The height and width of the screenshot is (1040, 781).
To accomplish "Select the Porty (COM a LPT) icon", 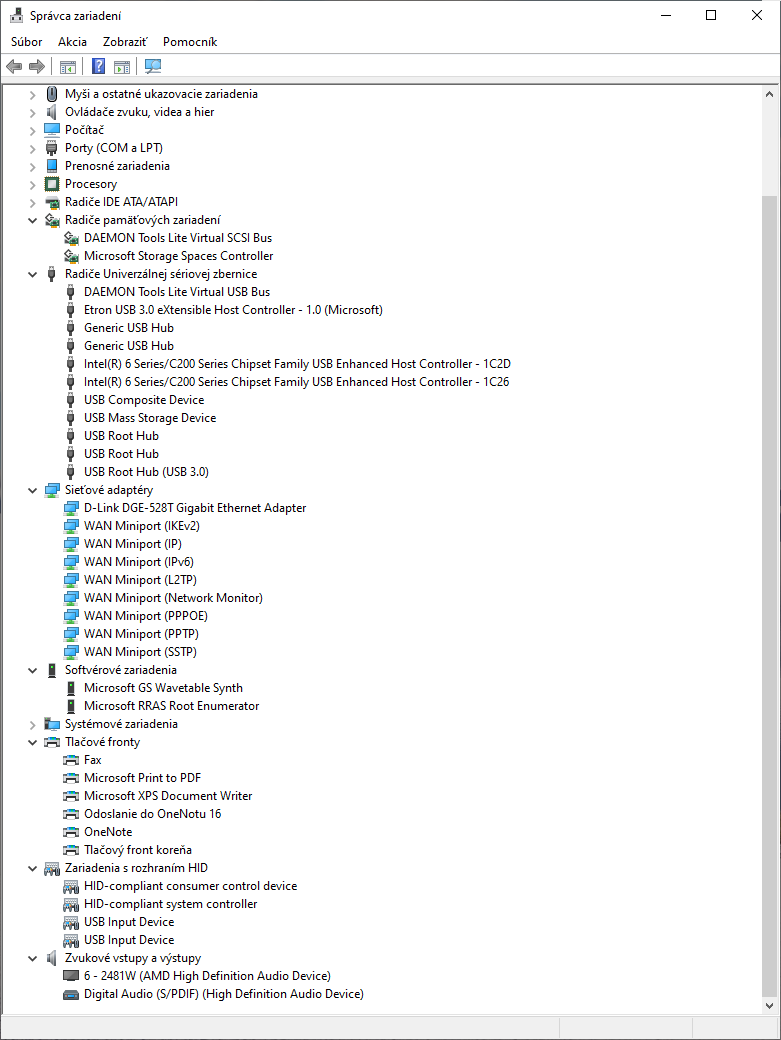I will coord(52,148).
